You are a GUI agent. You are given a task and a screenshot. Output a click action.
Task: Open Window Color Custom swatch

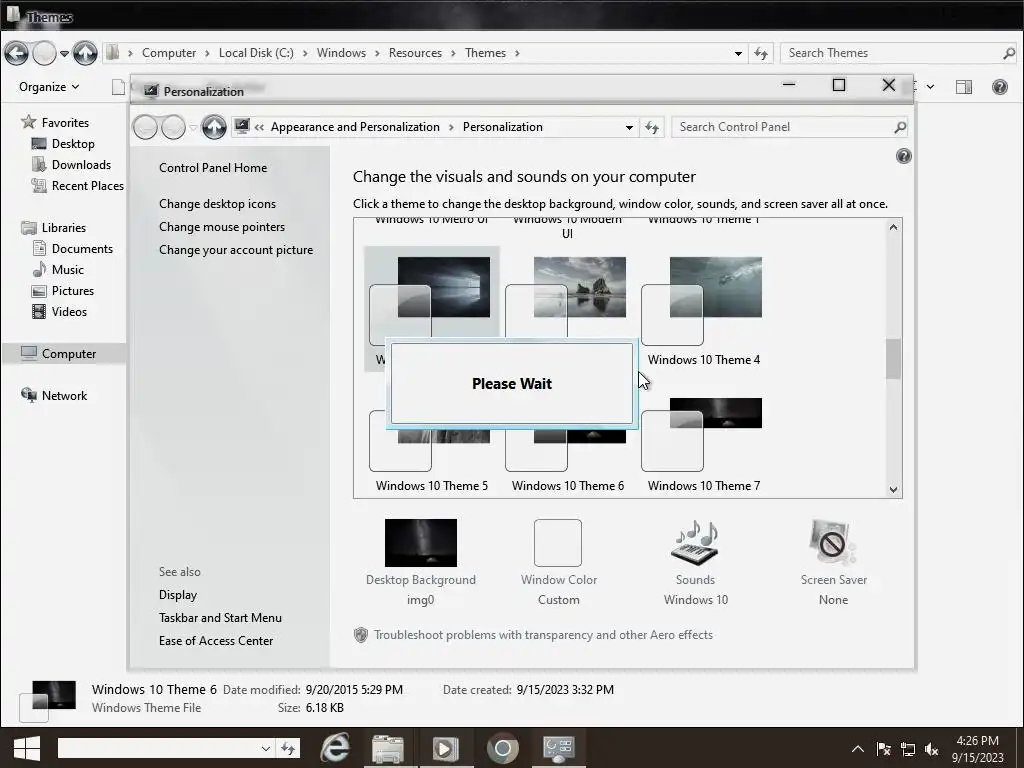(558, 562)
